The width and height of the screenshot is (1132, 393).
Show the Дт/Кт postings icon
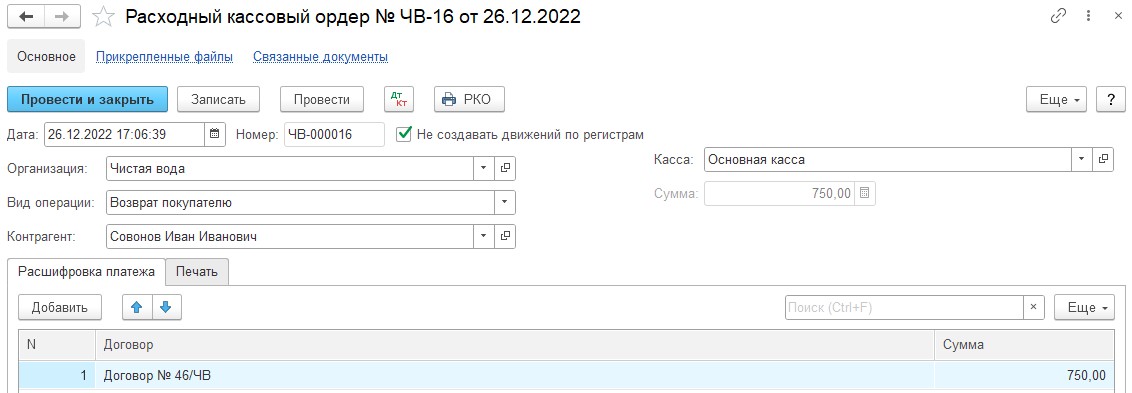coord(399,100)
